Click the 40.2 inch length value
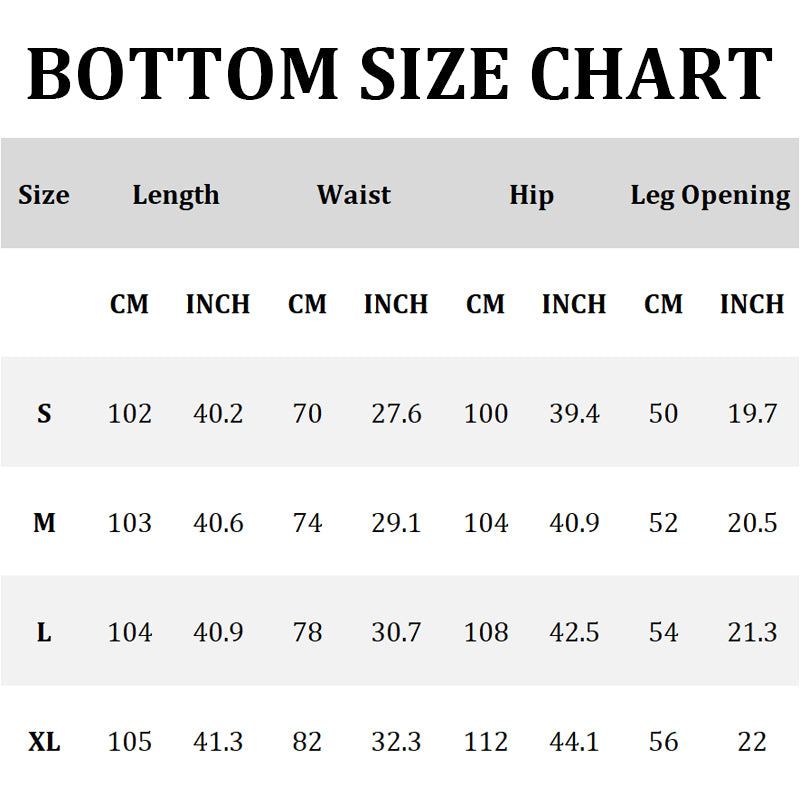The height and width of the screenshot is (800, 800). tap(218, 413)
